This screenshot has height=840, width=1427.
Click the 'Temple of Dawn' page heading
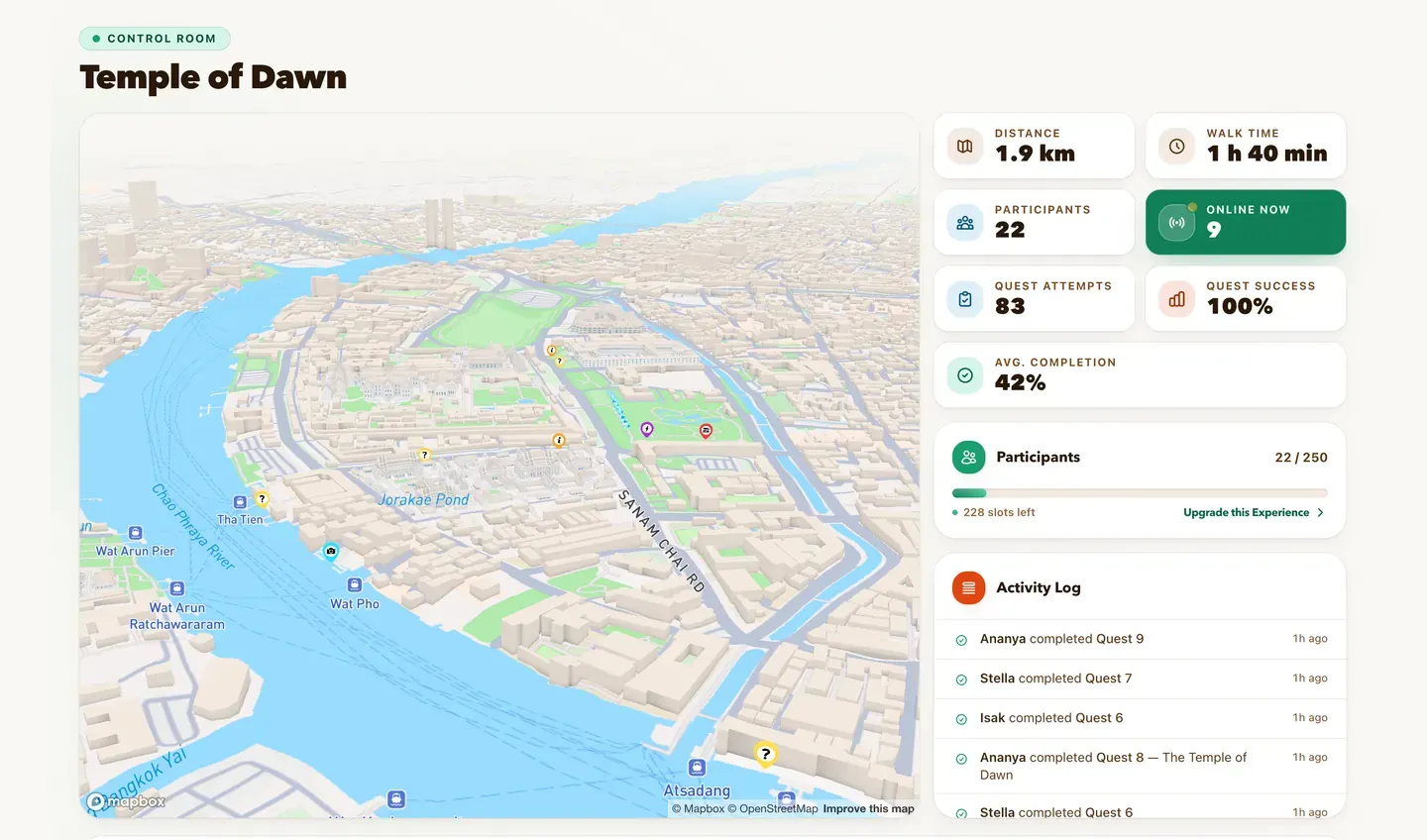coord(213,77)
